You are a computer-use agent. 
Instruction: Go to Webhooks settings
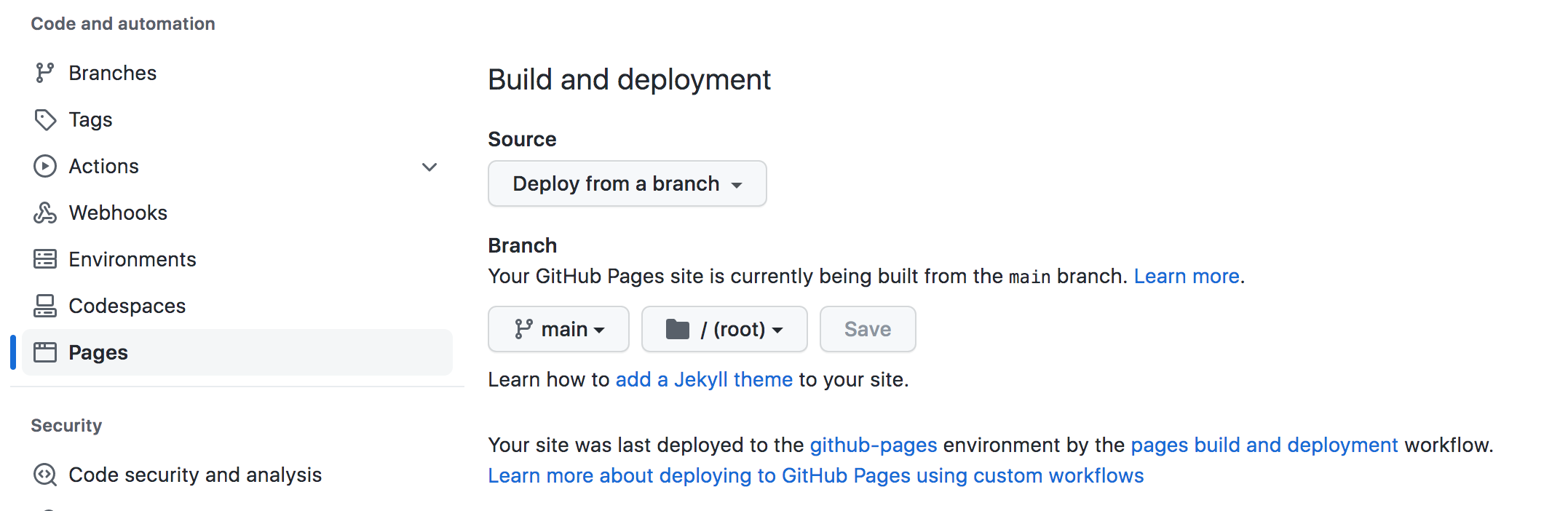click(x=237, y=213)
